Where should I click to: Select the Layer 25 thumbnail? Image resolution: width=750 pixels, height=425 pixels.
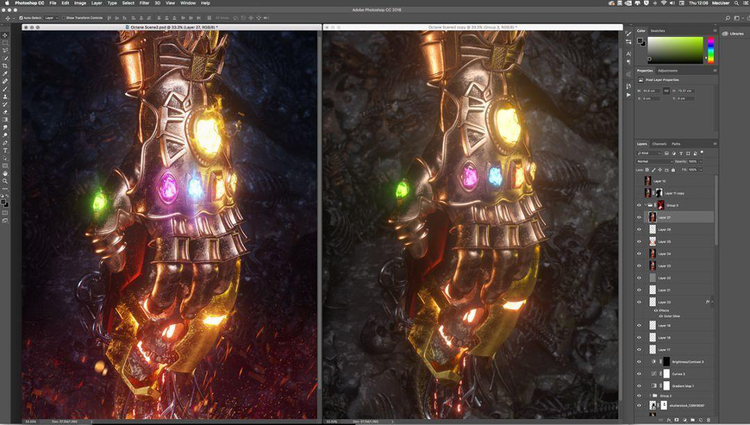click(x=652, y=241)
